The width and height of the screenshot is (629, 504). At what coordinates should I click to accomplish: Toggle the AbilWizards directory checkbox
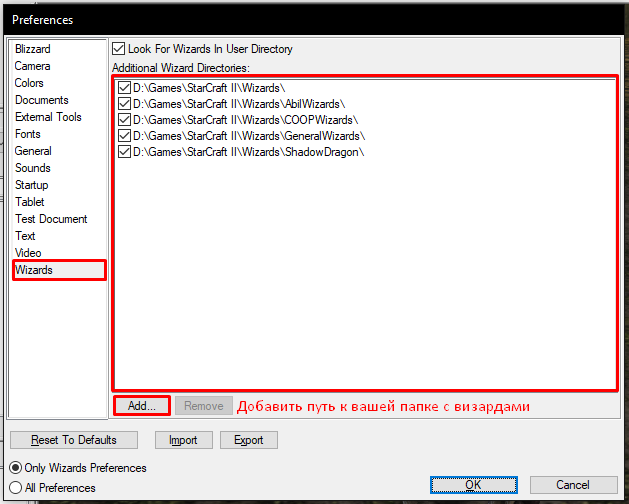tap(124, 104)
